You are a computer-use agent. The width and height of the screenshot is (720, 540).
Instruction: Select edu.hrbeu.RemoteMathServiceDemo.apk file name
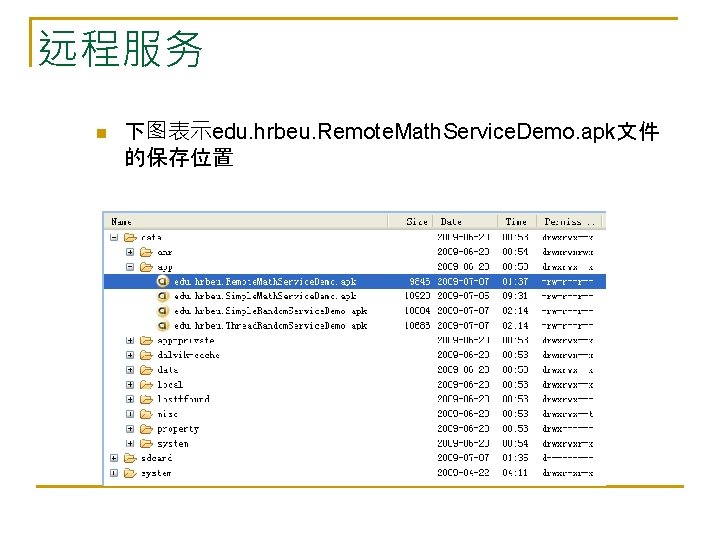pyautogui.click(x=265, y=281)
